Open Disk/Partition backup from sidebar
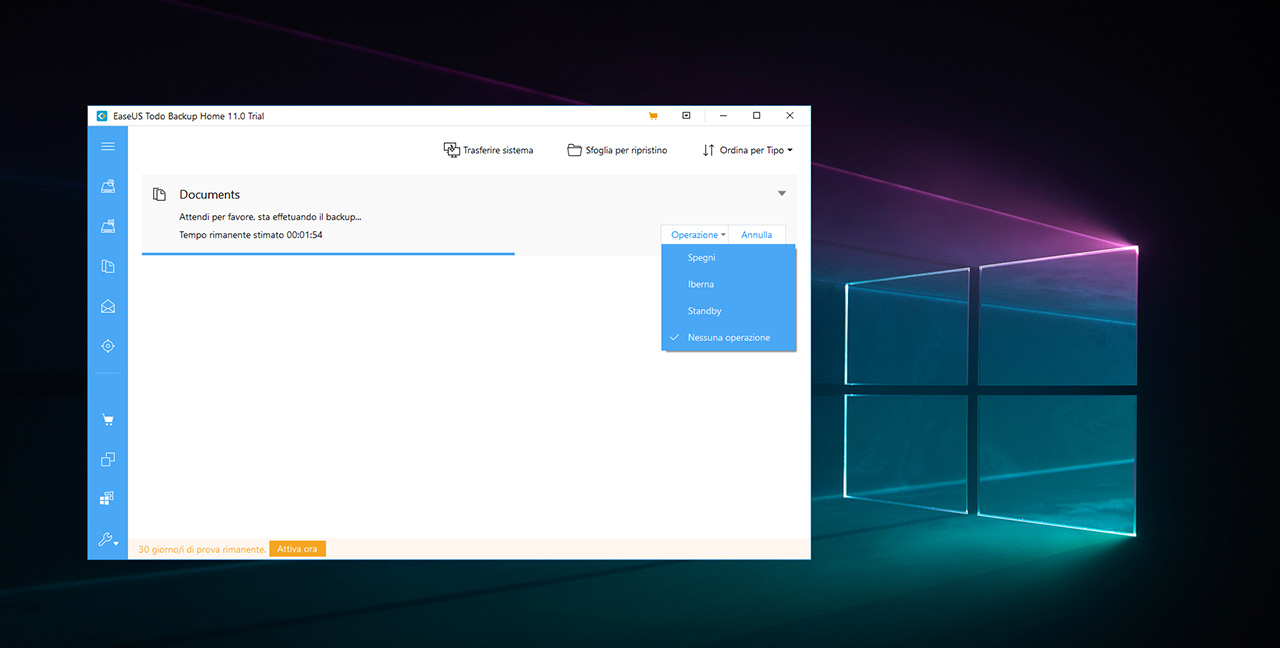Image resolution: width=1280 pixels, height=648 pixels. [108, 186]
